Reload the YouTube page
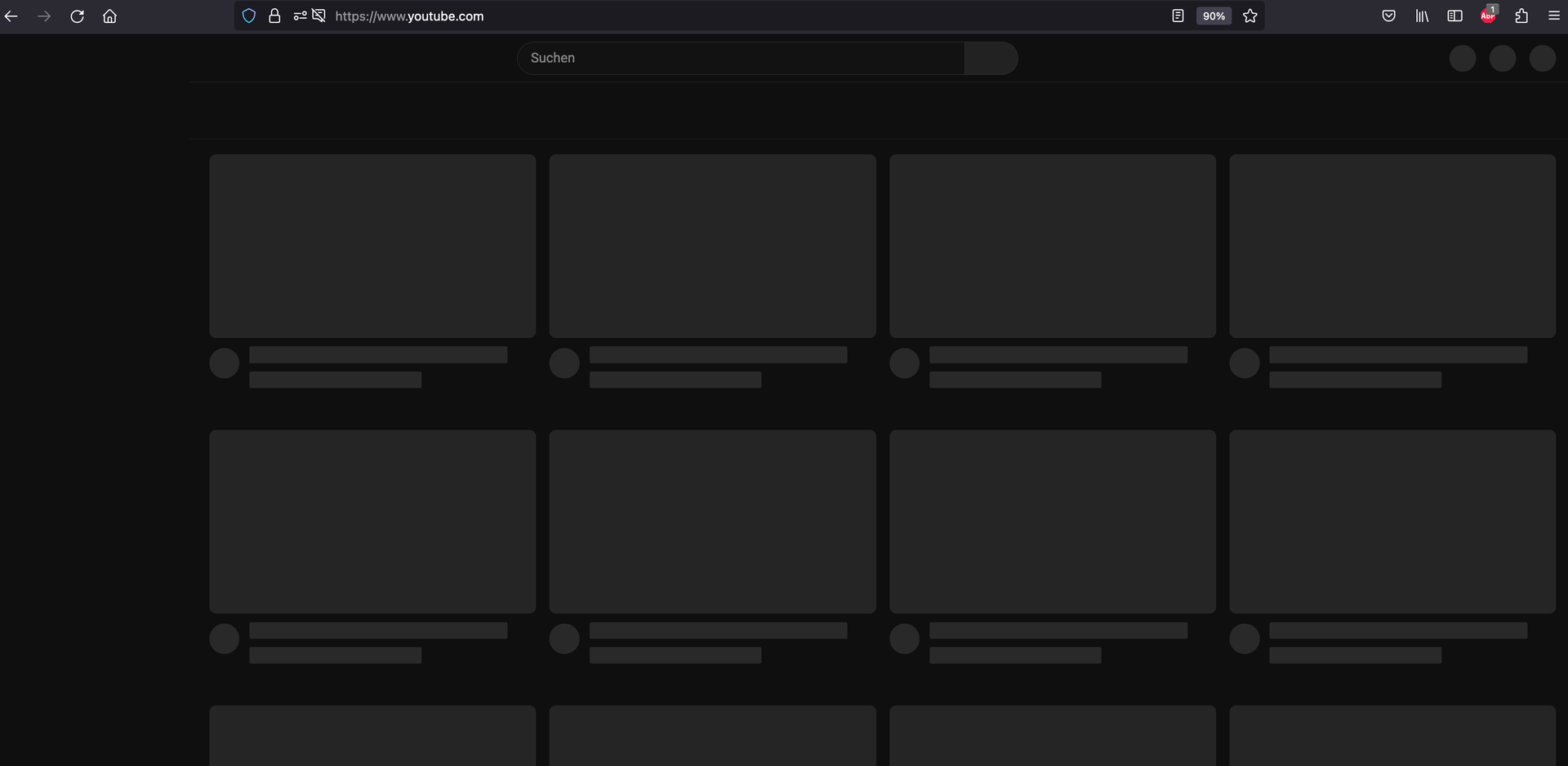The height and width of the screenshot is (766, 1568). tap(77, 16)
